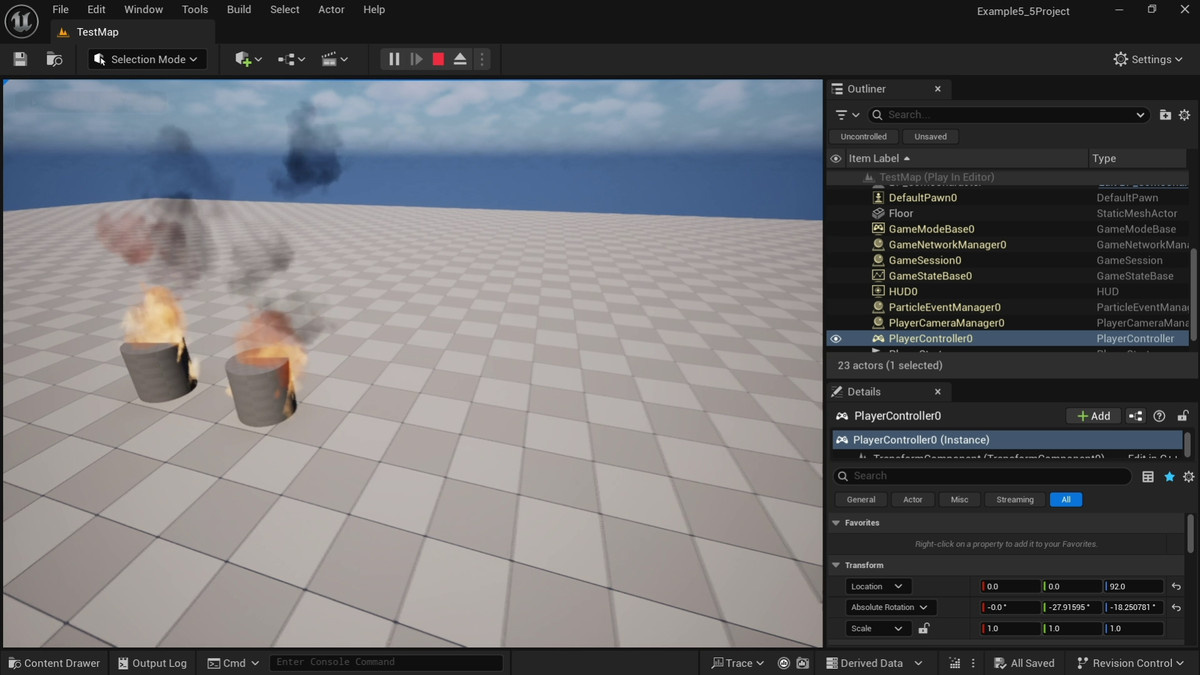1200x675 pixels.
Task: Open the Blueprints toolbar dropdown icon
Action: click(292, 59)
